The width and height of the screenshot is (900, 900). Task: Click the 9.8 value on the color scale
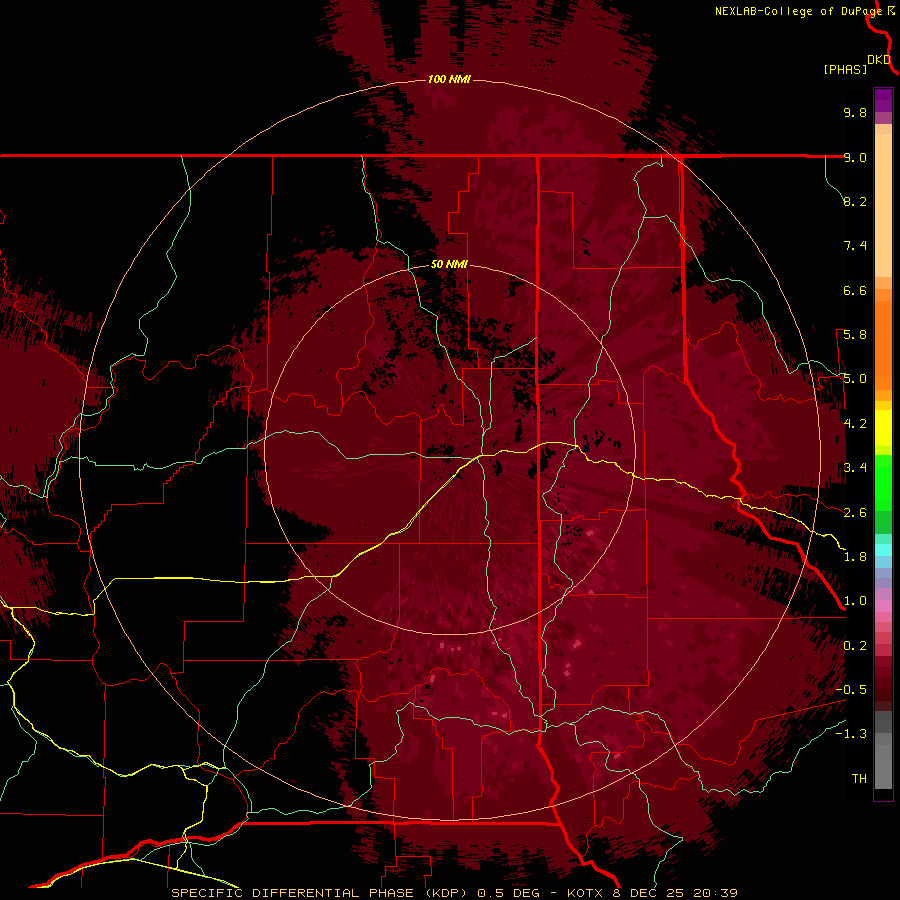(x=855, y=112)
